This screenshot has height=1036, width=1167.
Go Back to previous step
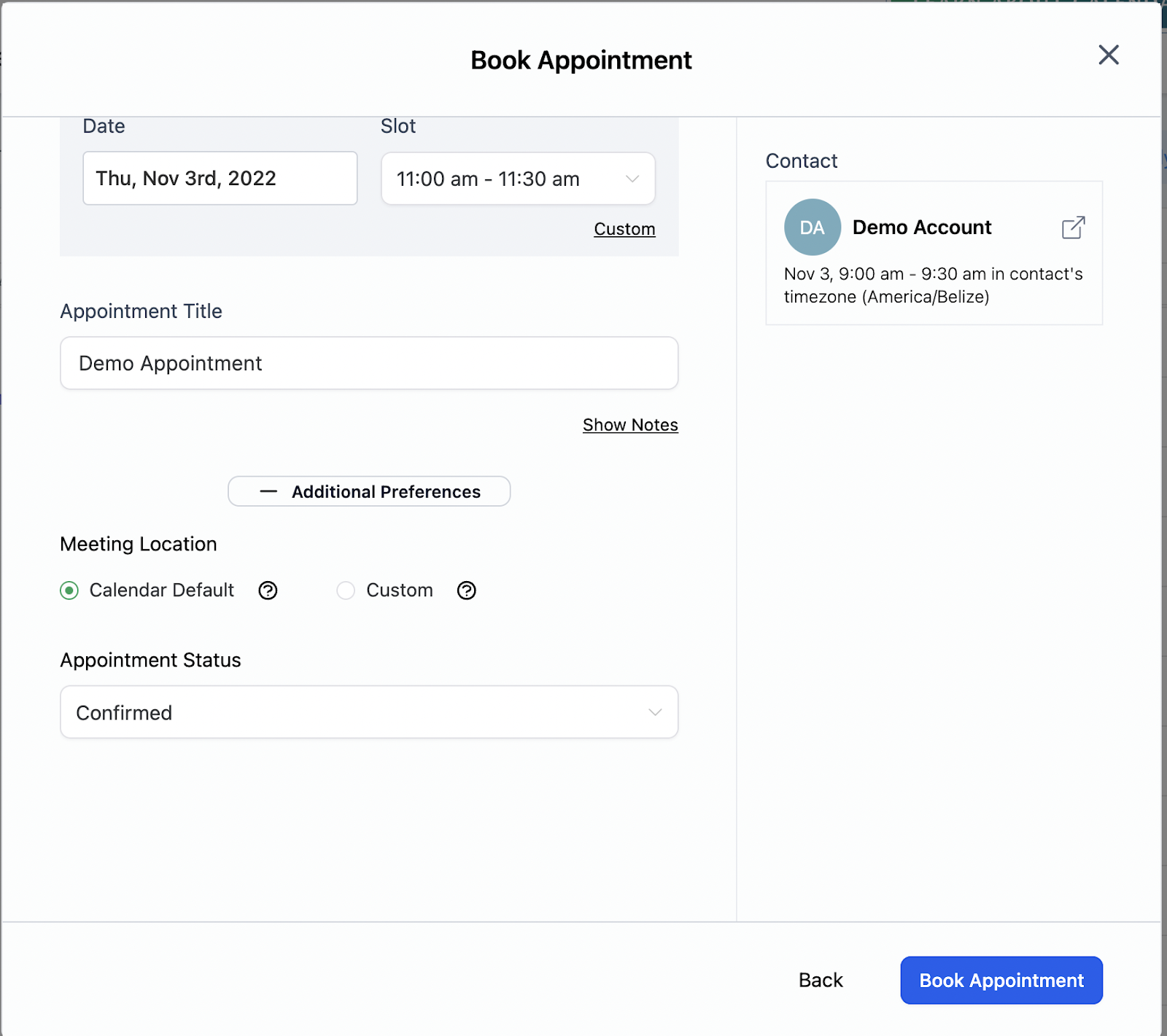(x=821, y=981)
